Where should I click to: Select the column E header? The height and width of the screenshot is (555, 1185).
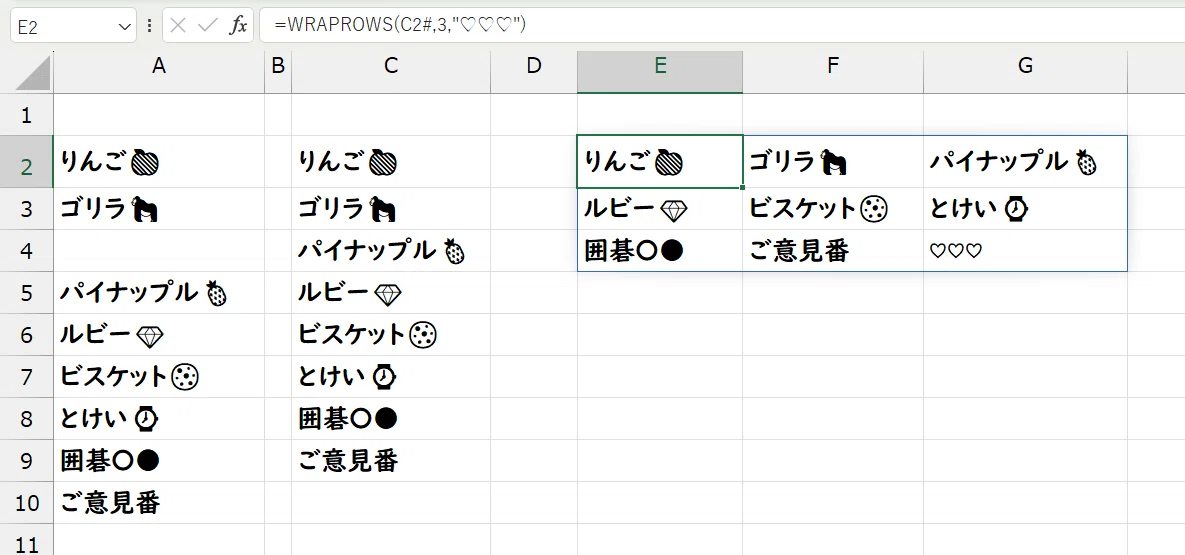pos(660,66)
